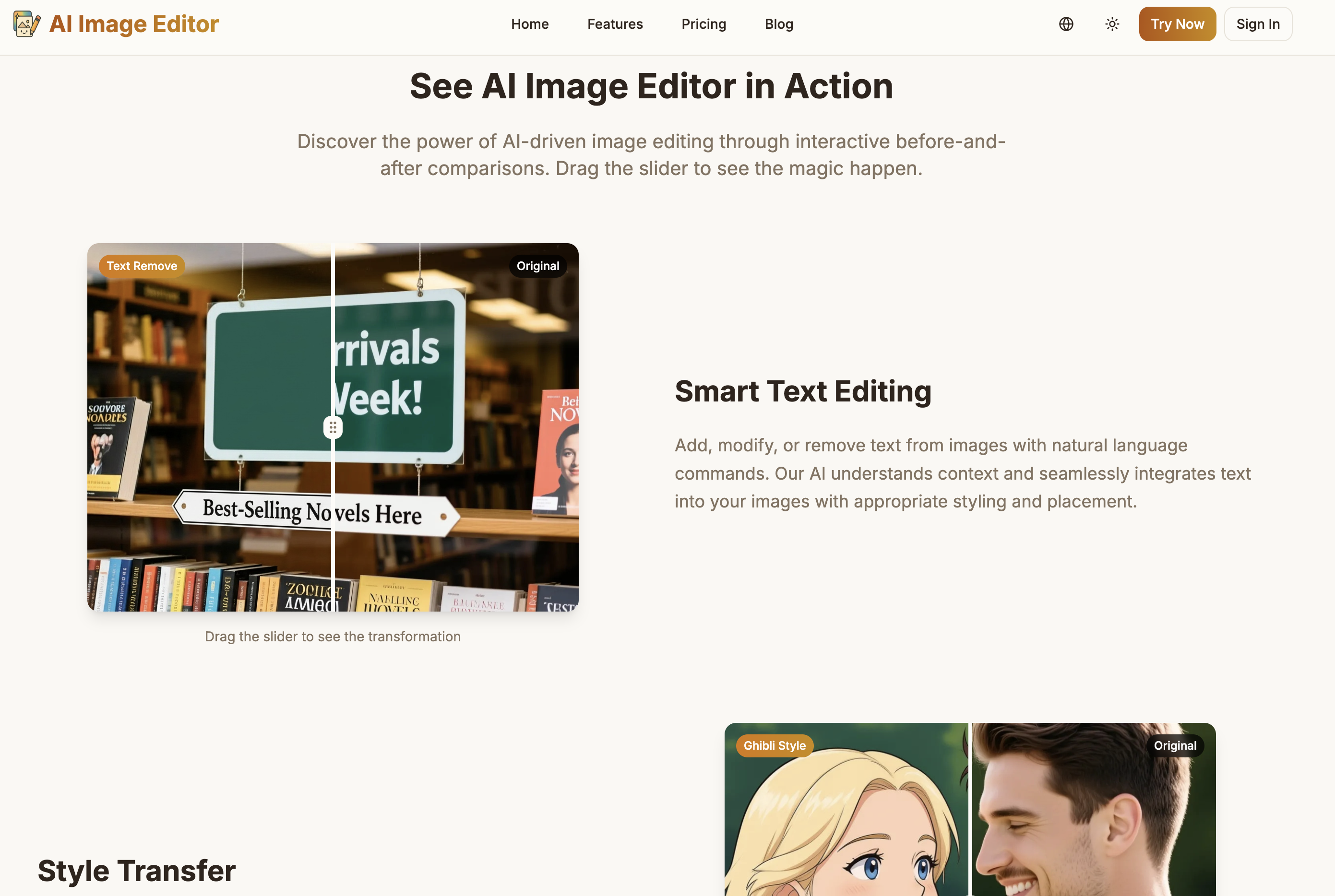Image resolution: width=1335 pixels, height=896 pixels.
Task: Click the Try Now button
Action: tap(1177, 24)
